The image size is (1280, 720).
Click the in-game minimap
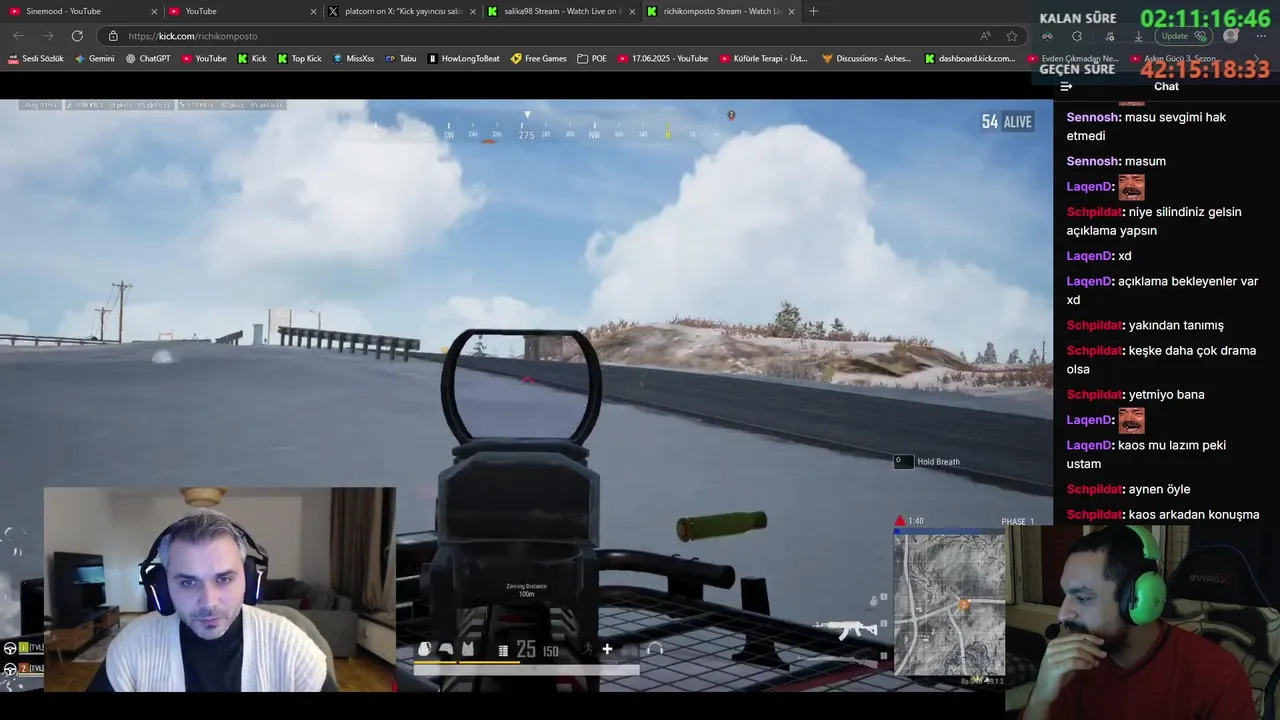(949, 604)
